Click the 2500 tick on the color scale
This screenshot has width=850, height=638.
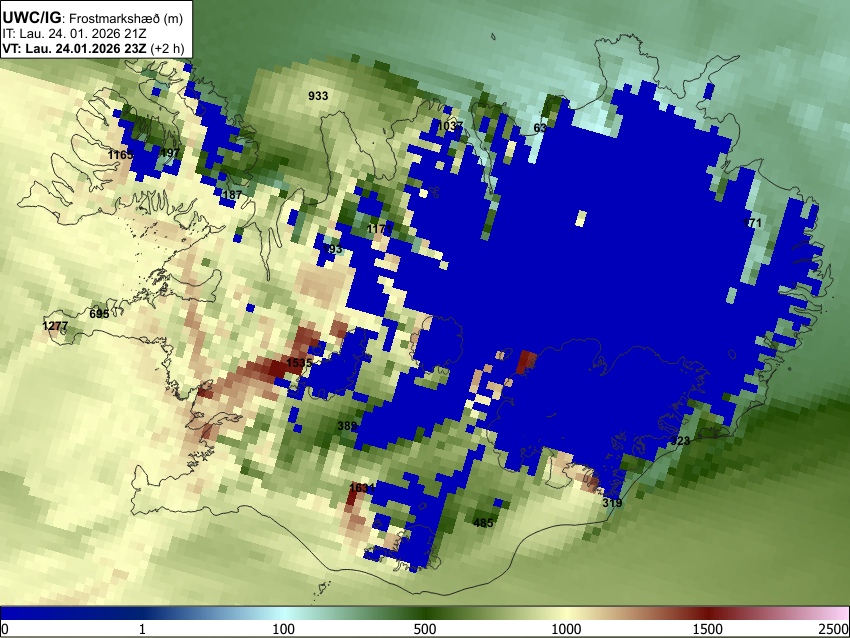coord(834,629)
